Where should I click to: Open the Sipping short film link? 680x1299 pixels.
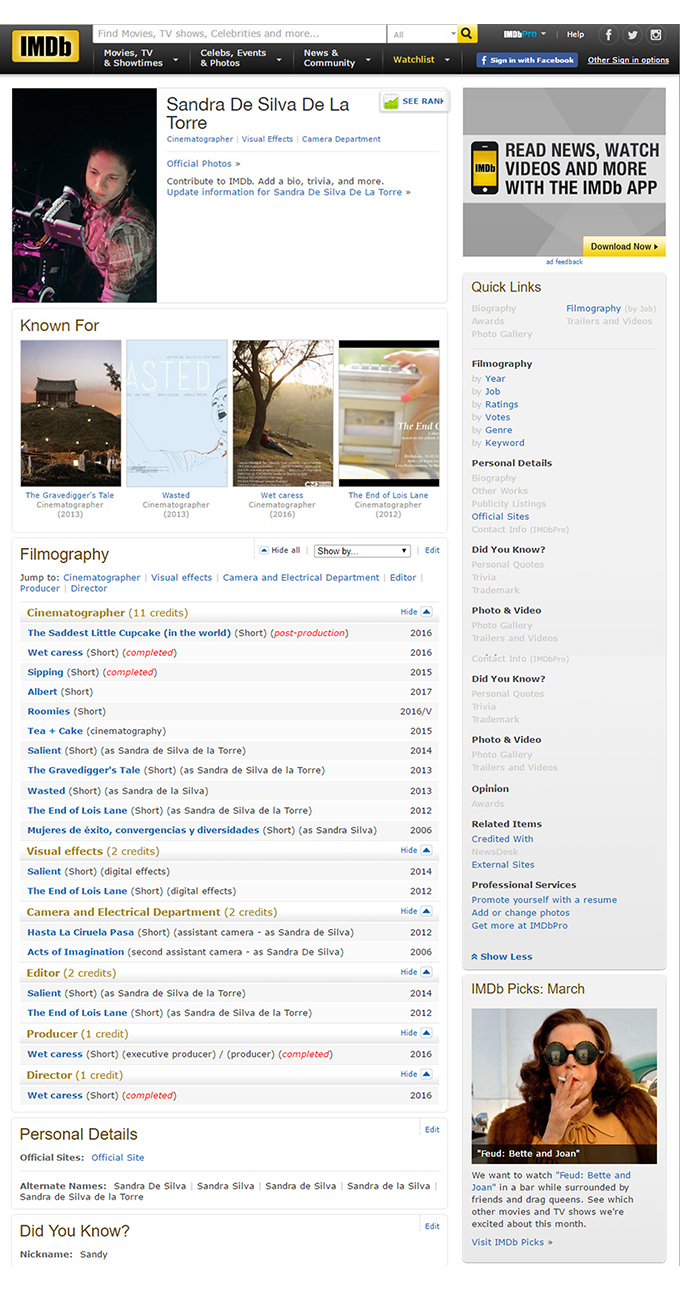pos(45,672)
